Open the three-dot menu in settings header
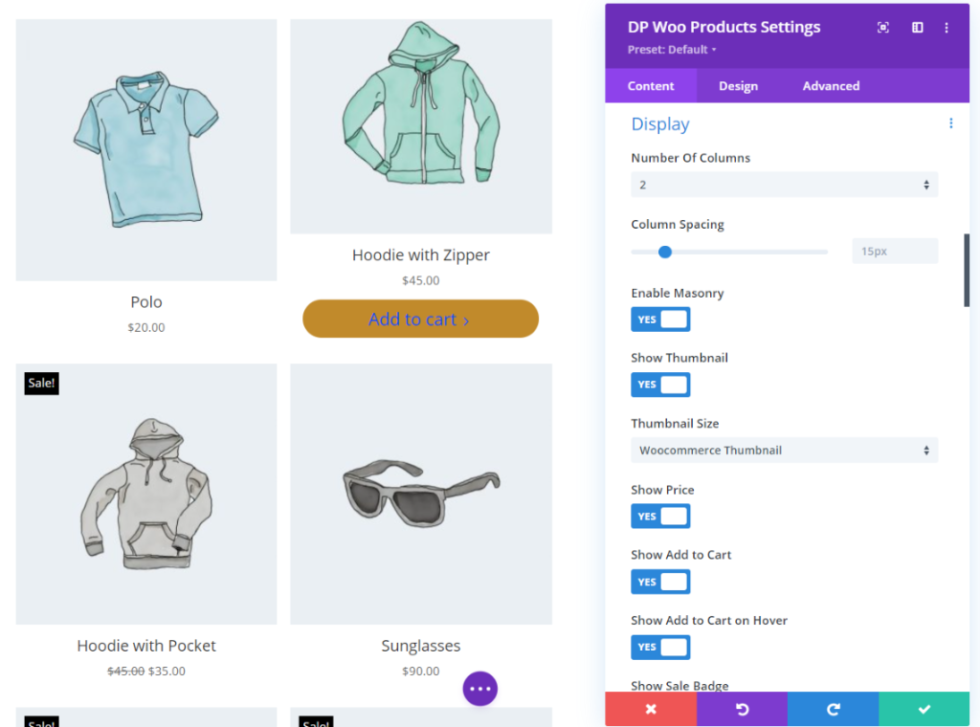The width and height of the screenshot is (980, 727). (947, 27)
